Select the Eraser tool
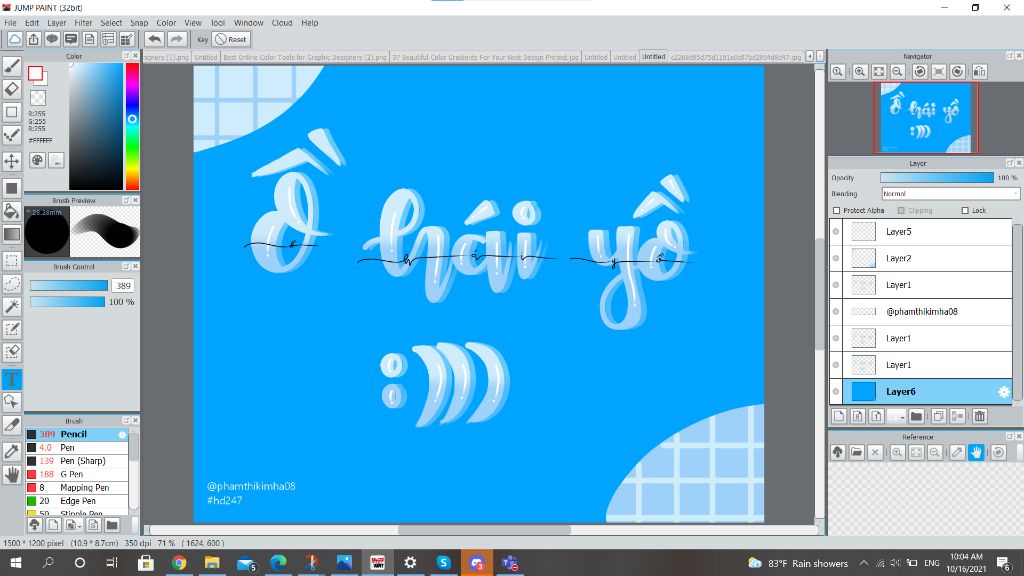 pos(12,89)
